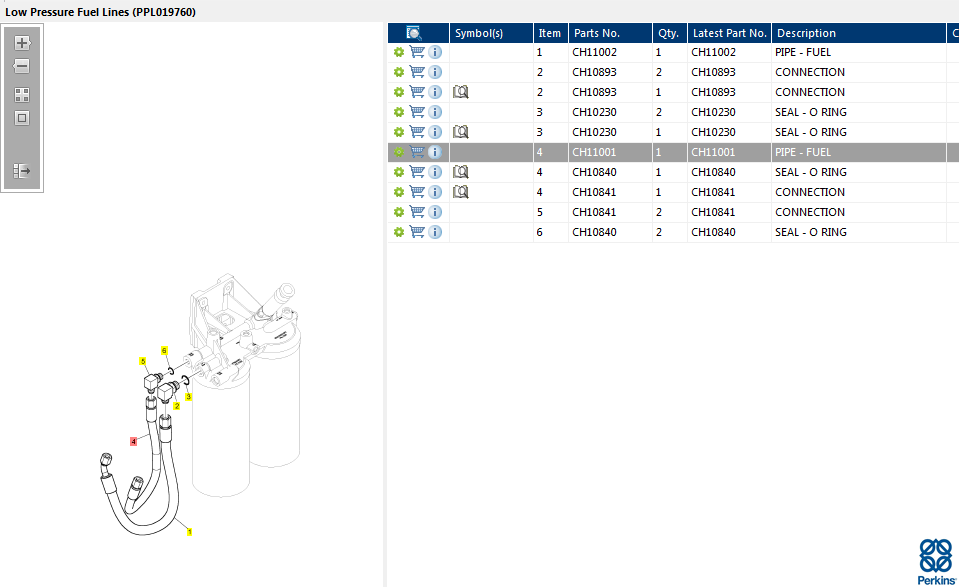959x587 pixels.
Task: Add item 5 CH10841 CONNECTION to cart
Action: pos(417,212)
